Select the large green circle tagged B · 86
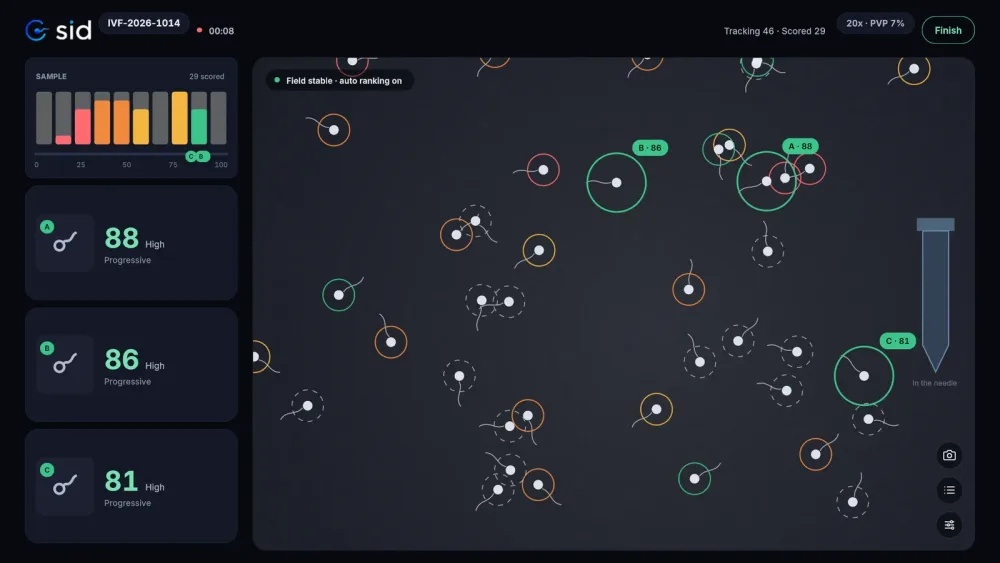 point(616,183)
